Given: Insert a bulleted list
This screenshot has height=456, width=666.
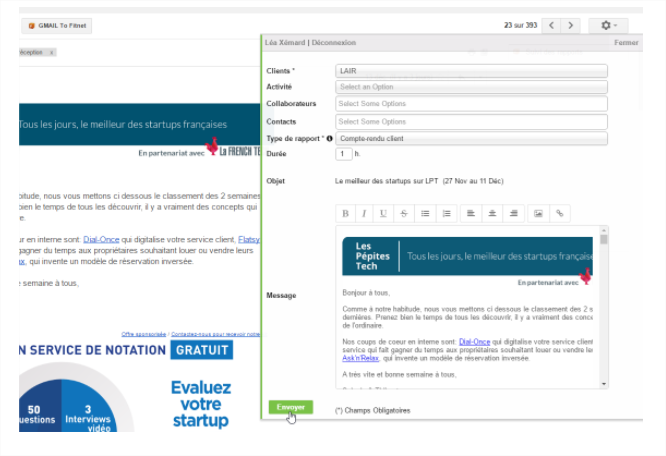Looking at the screenshot, I should [x=425, y=213].
